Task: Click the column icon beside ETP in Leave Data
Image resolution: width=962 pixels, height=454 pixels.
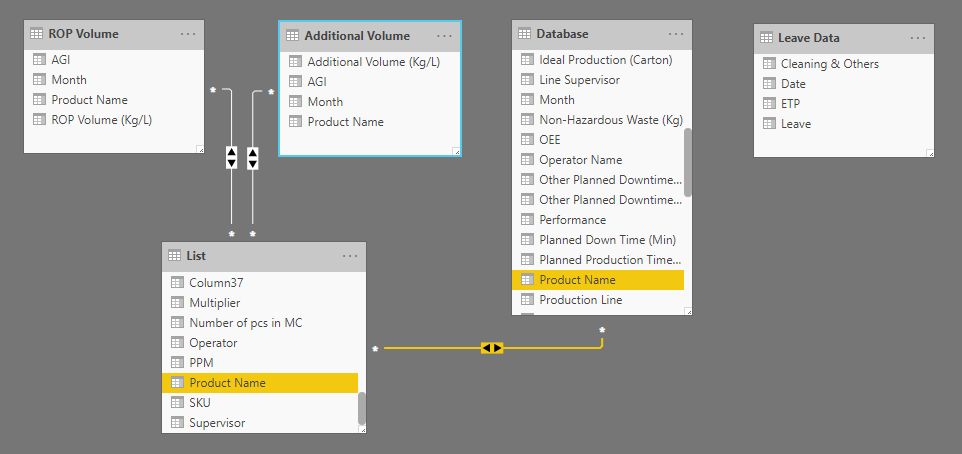Action: tap(769, 103)
